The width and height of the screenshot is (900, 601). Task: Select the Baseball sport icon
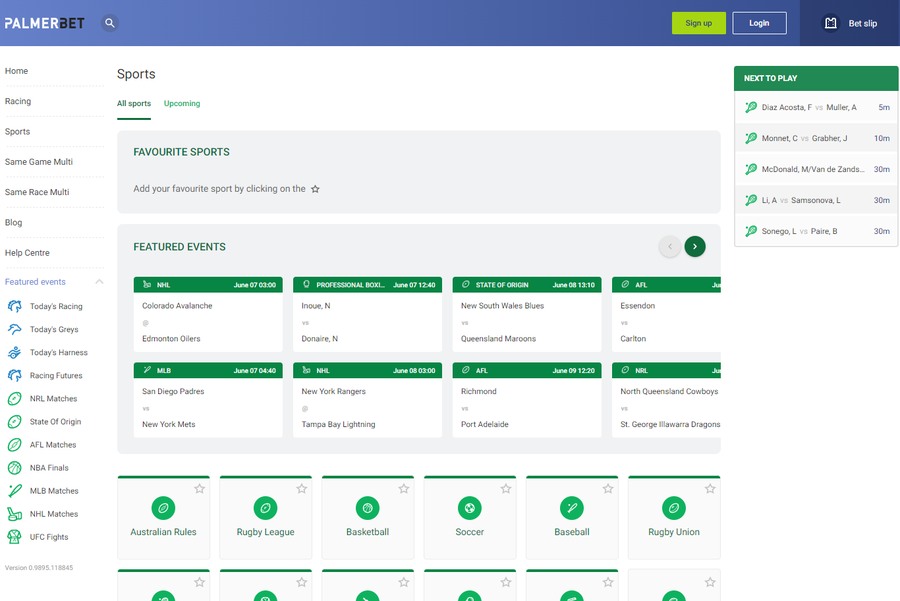click(x=572, y=508)
